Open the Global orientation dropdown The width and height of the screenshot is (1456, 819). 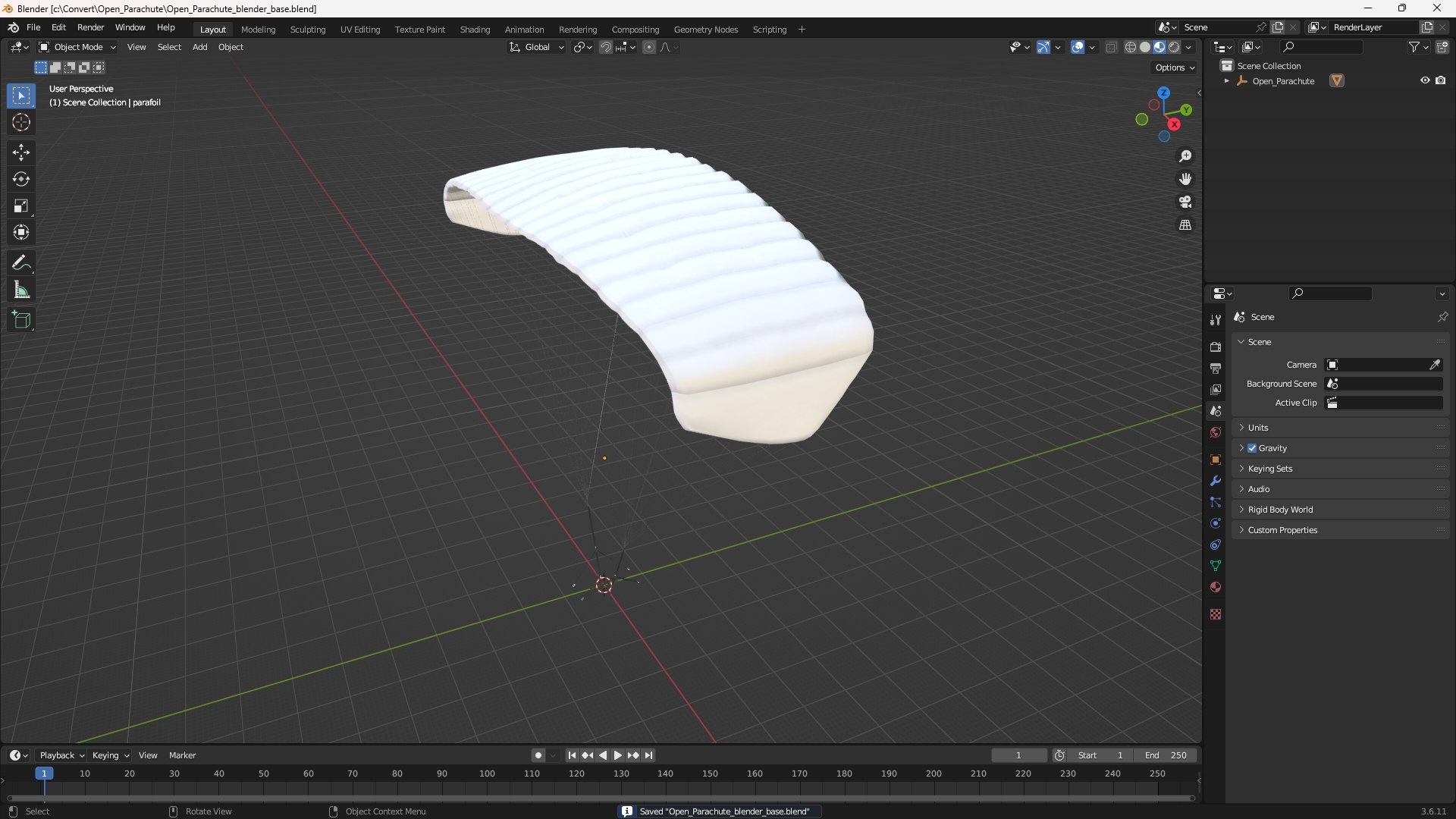(537, 47)
